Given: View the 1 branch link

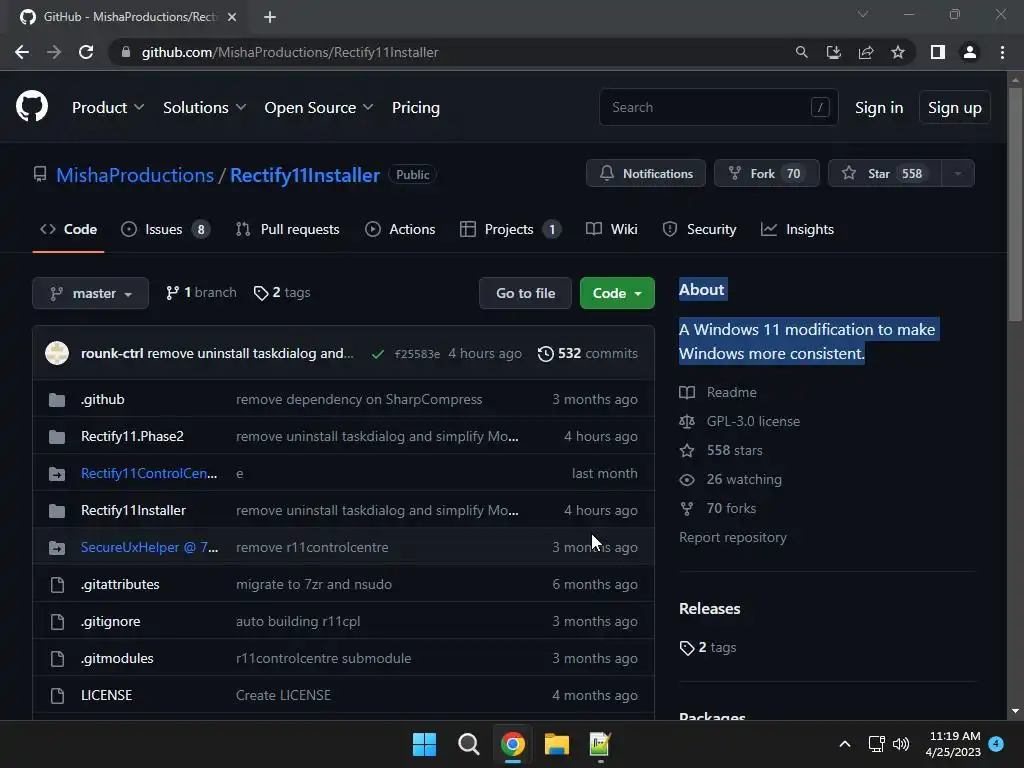Looking at the screenshot, I should tap(201, 293).
